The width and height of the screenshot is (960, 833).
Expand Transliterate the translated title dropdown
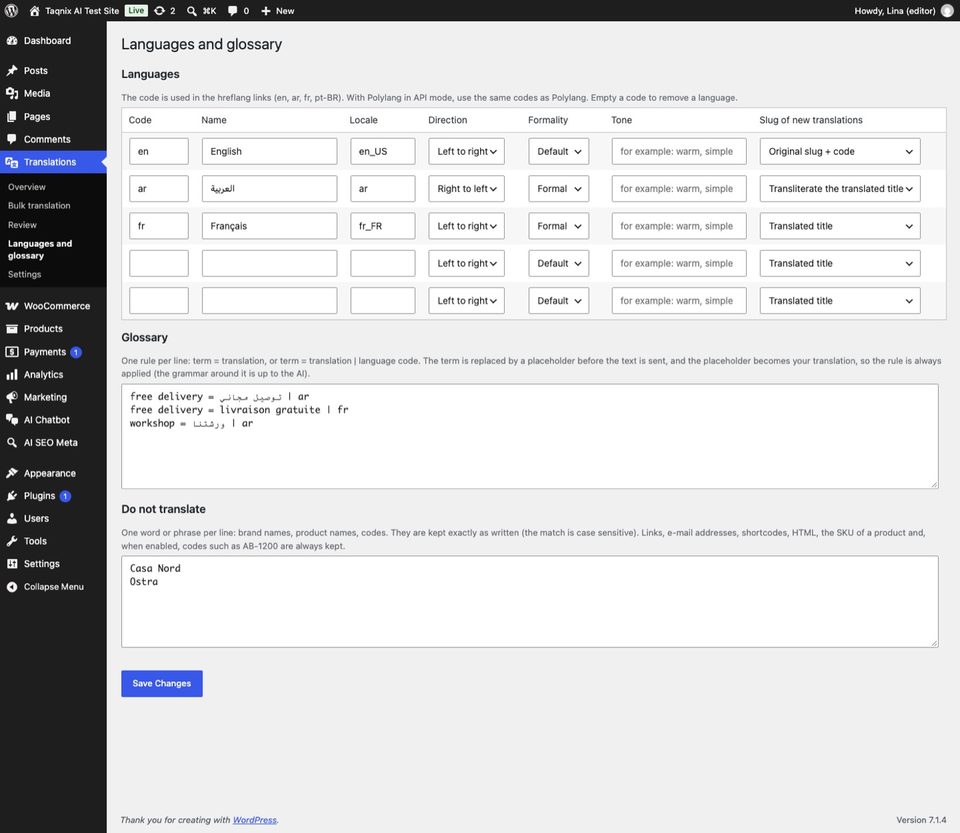(x=840, y=189)
